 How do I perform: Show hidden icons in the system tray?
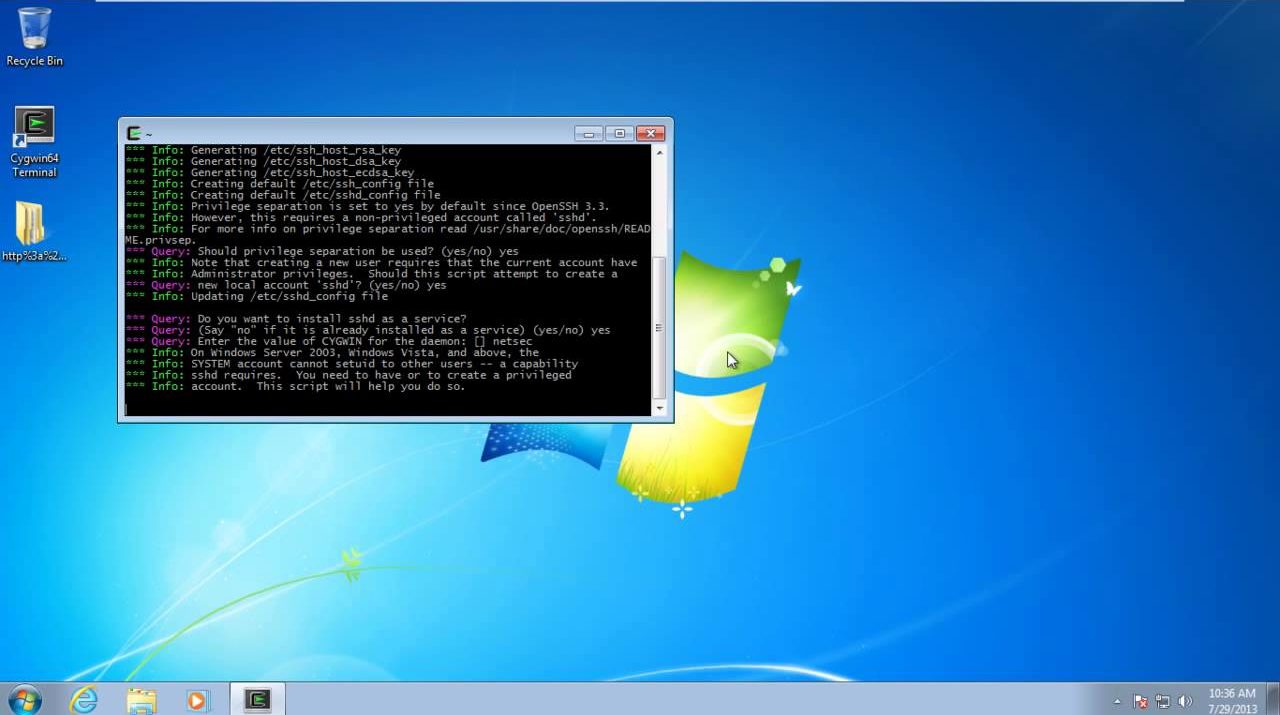[x=1118, y=701]
